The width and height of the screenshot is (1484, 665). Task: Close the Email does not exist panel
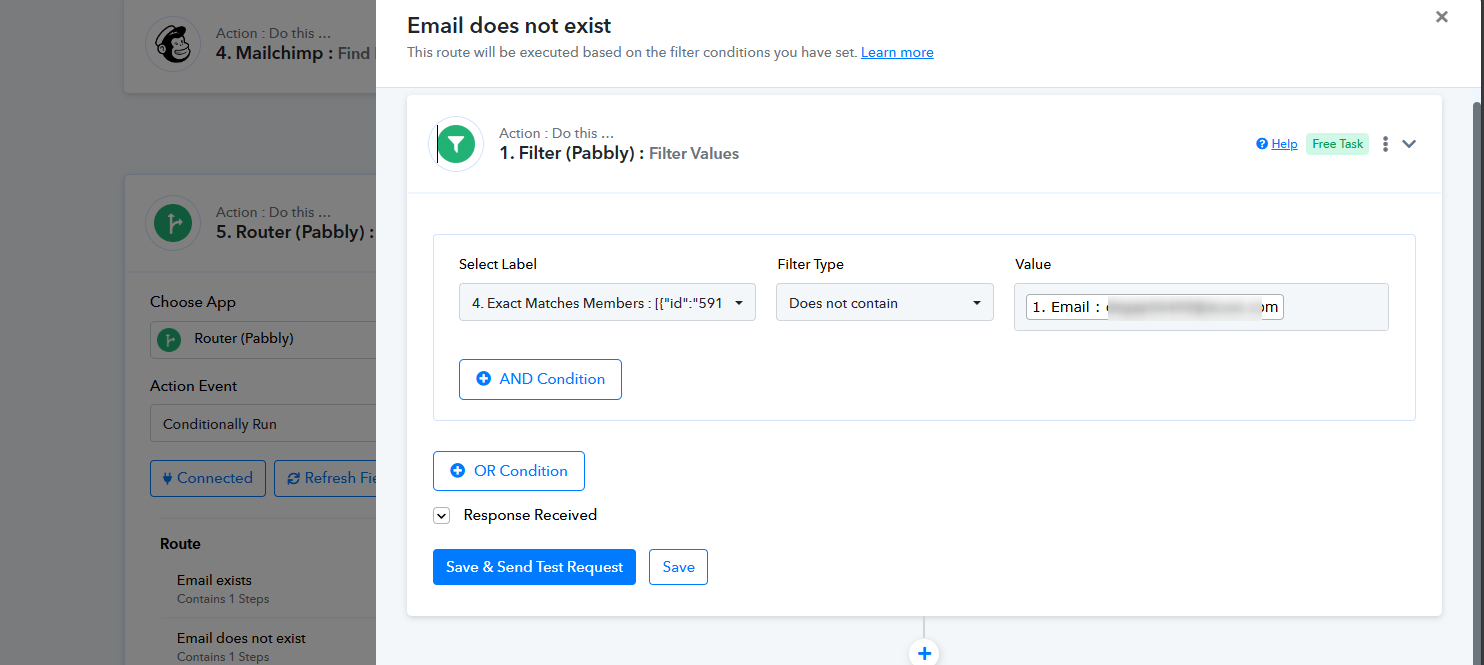(1441, 17)
